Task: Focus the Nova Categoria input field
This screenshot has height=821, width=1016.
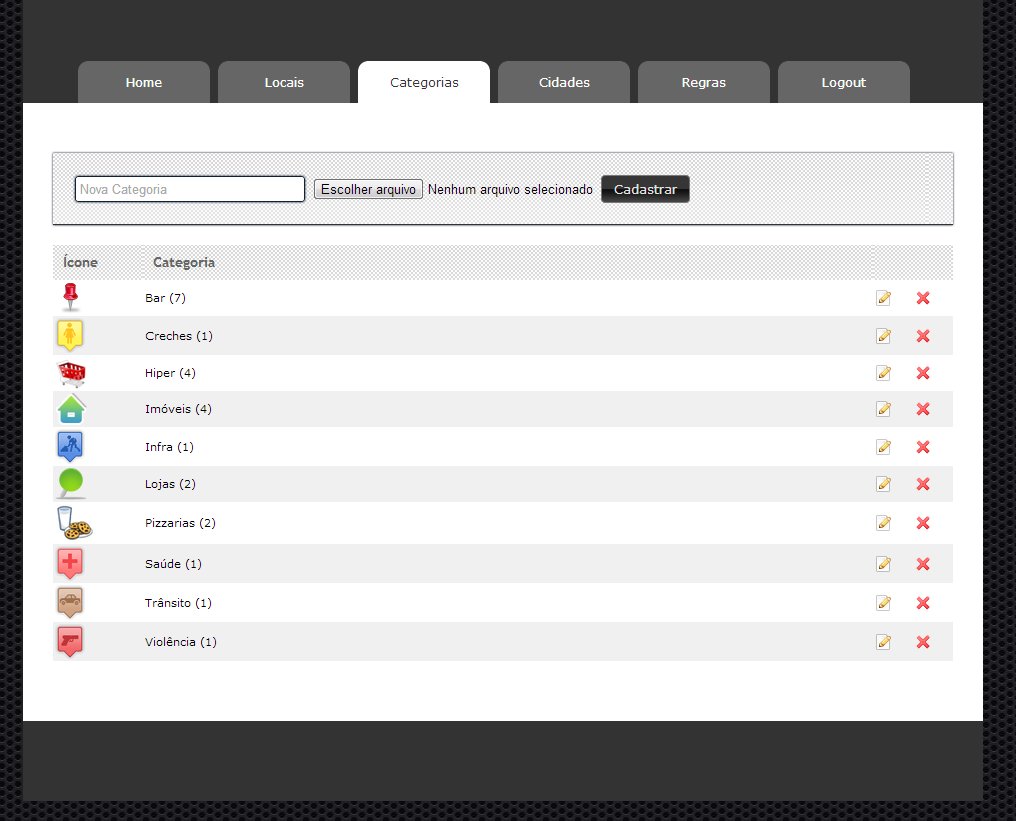Action: pos(190,189)
